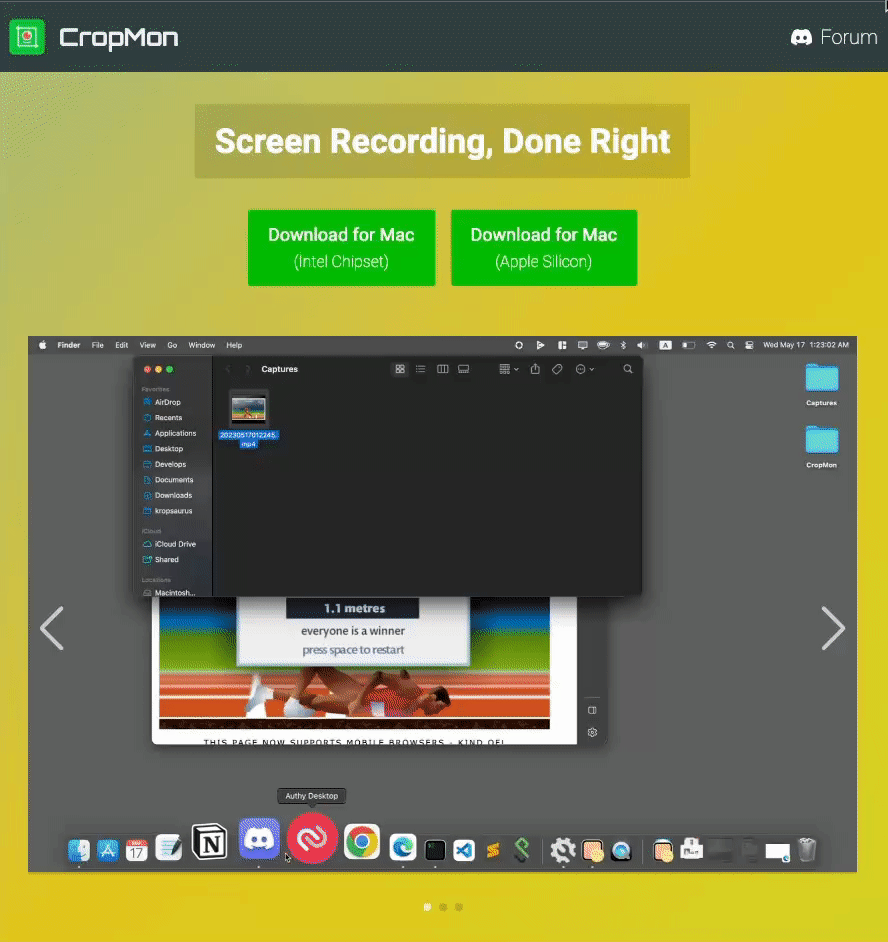The width and height of the screenshot is (888, 942).
Task: Open Terminal from the dock
Action: pyautogui.click(x=435, y=850)
